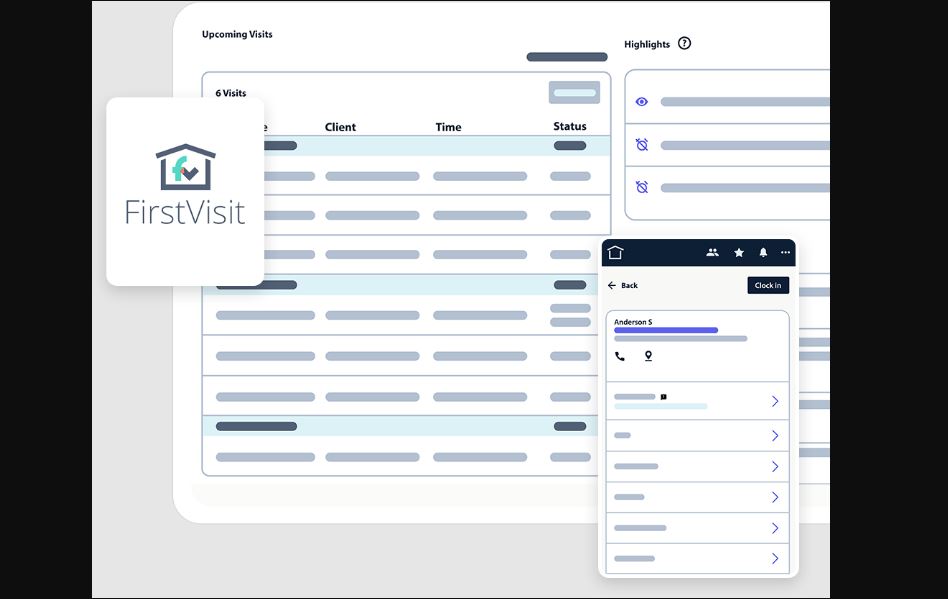Image resolution: width=948 pixels, height=599 pixels.
Task: Click the Upcoming Visits heading
Action: (237, 34)
